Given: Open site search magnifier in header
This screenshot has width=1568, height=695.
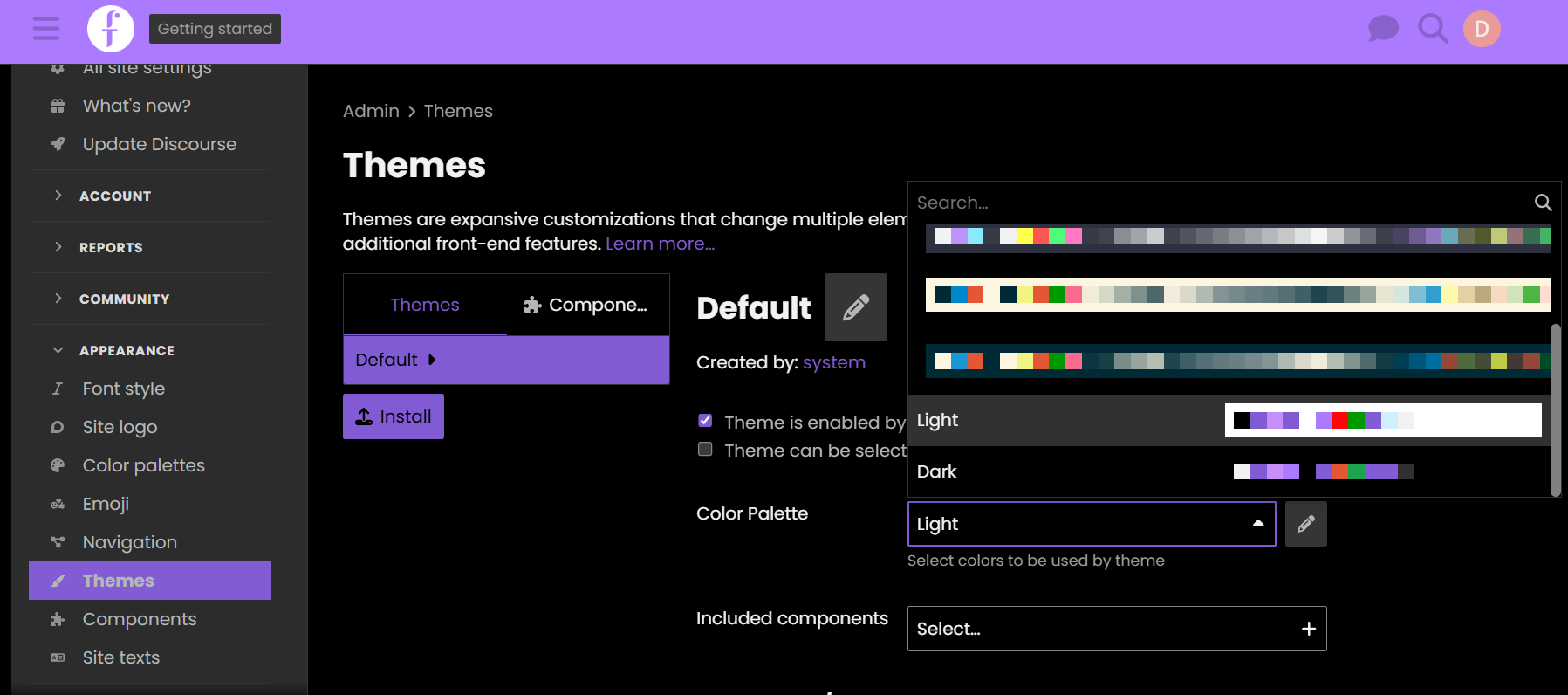Looking at the screenshot, I should [1433, 29].
